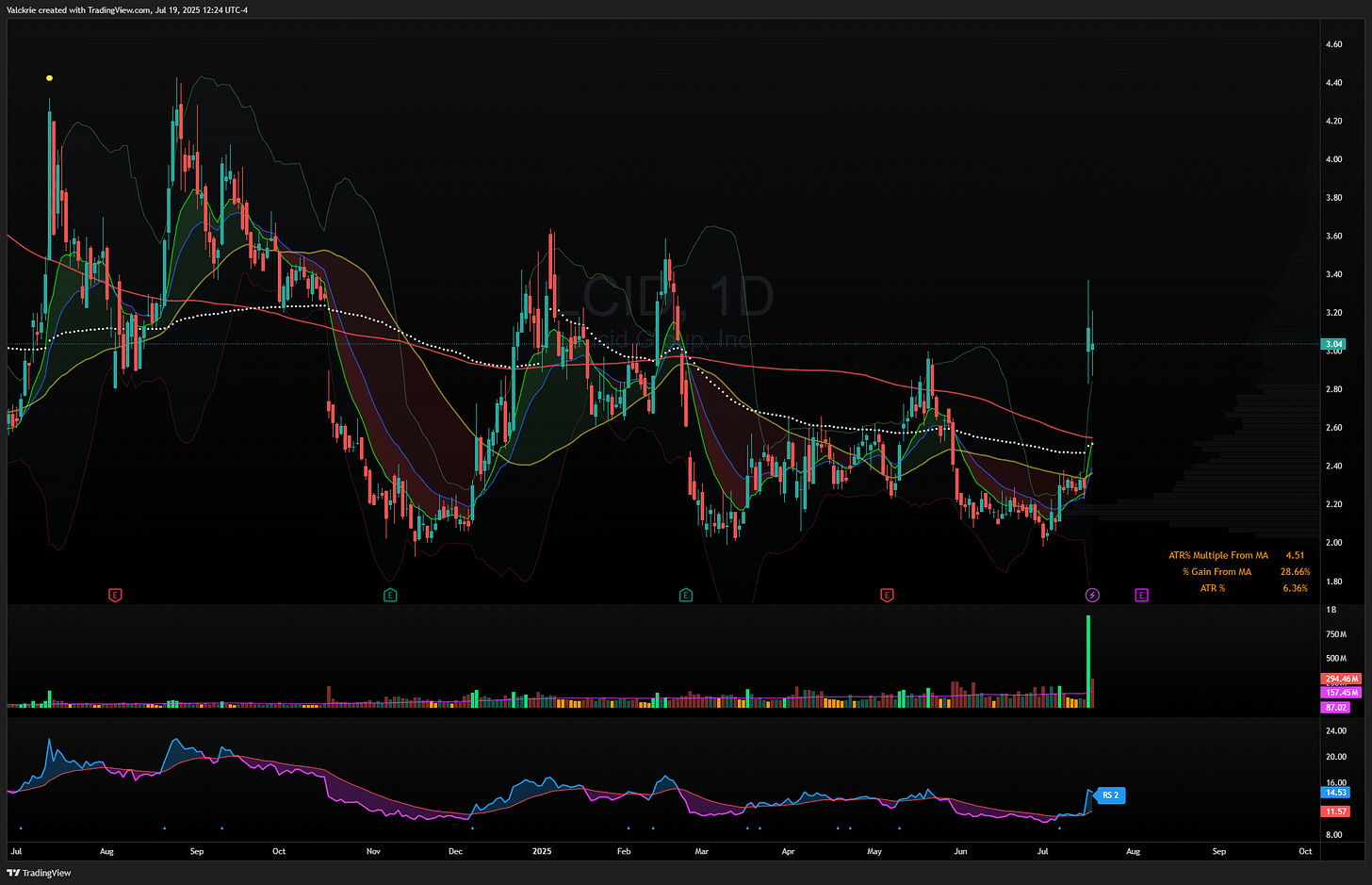Select the 87.02 pink volume pane label
This screenshot has height=885, width=1372.
point(1336,707)
